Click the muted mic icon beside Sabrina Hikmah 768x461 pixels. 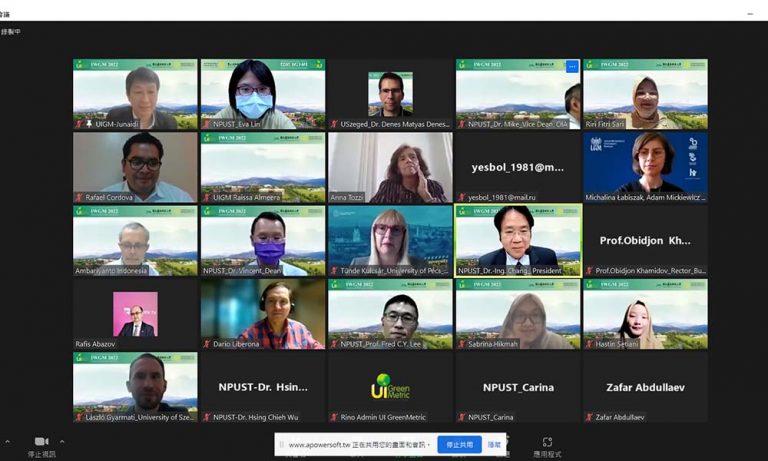(461, 344)
